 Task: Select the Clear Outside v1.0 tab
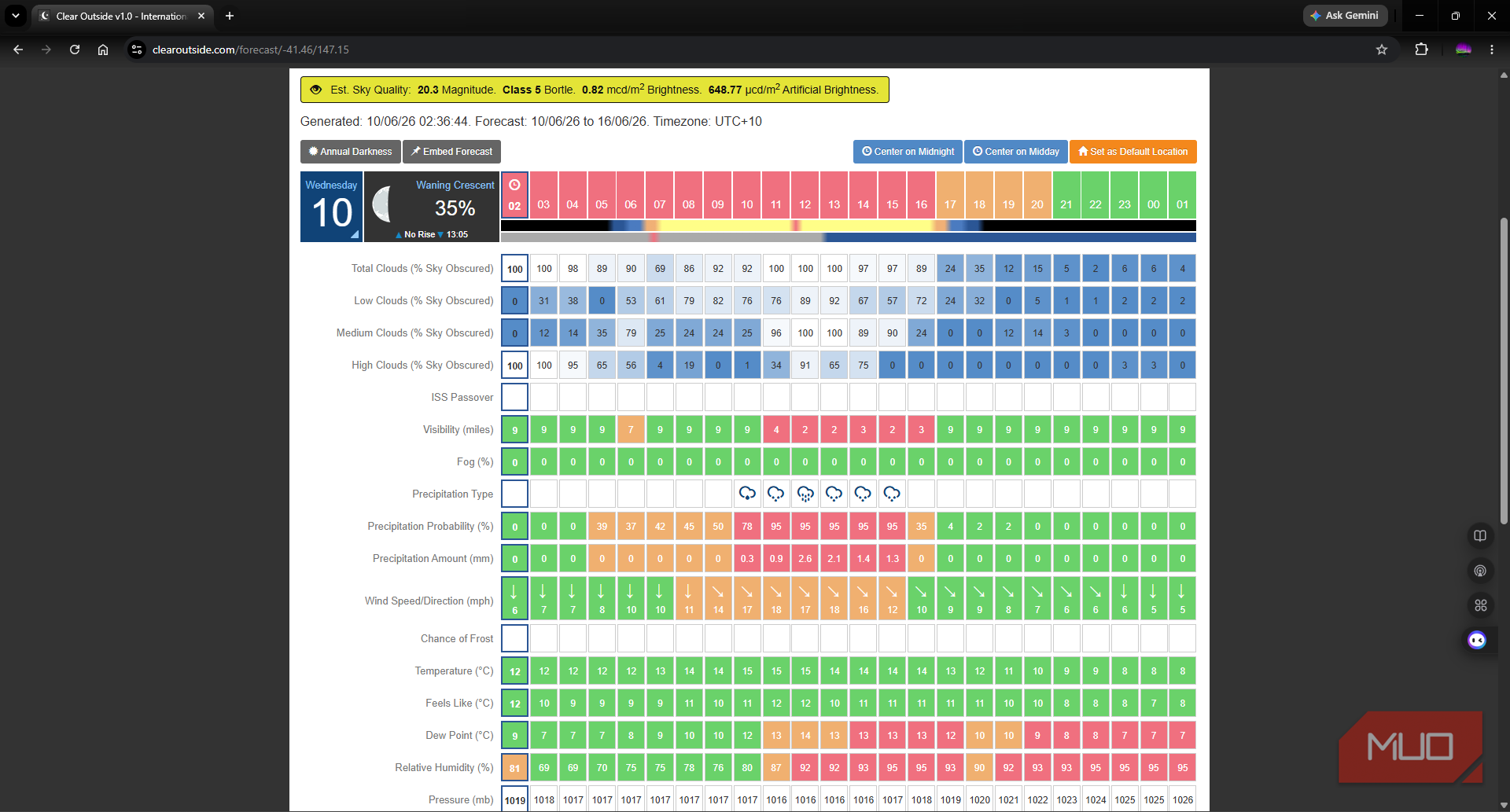(x=122, y=16)
